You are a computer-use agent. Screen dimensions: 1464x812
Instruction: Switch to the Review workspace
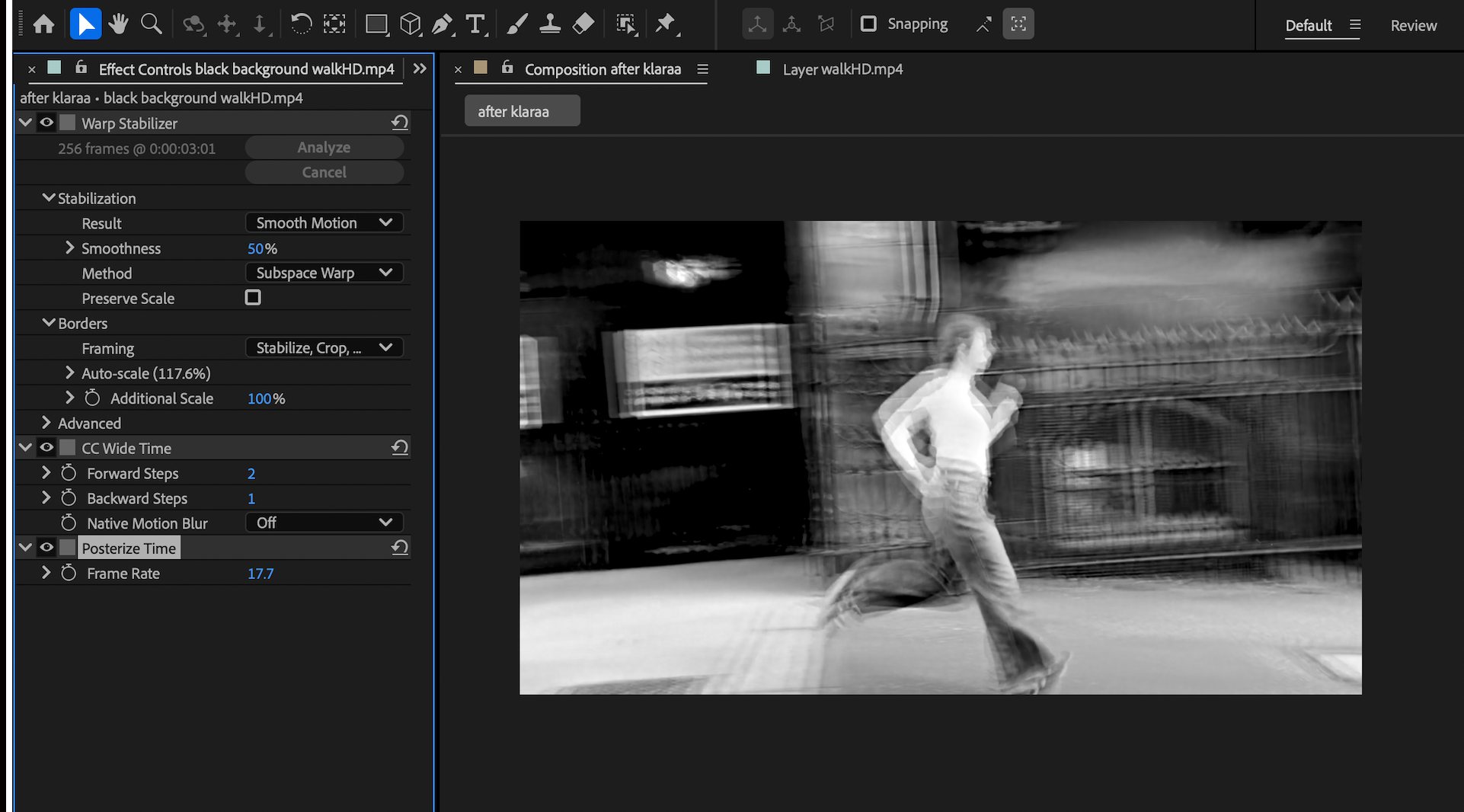point(1414,25)
